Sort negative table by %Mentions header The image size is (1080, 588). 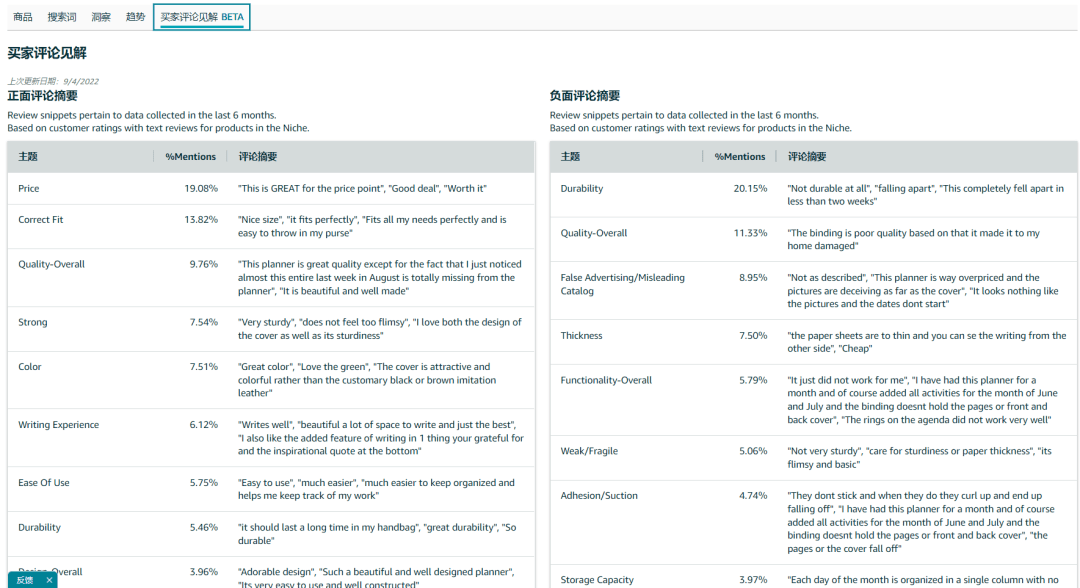(740, 157)
